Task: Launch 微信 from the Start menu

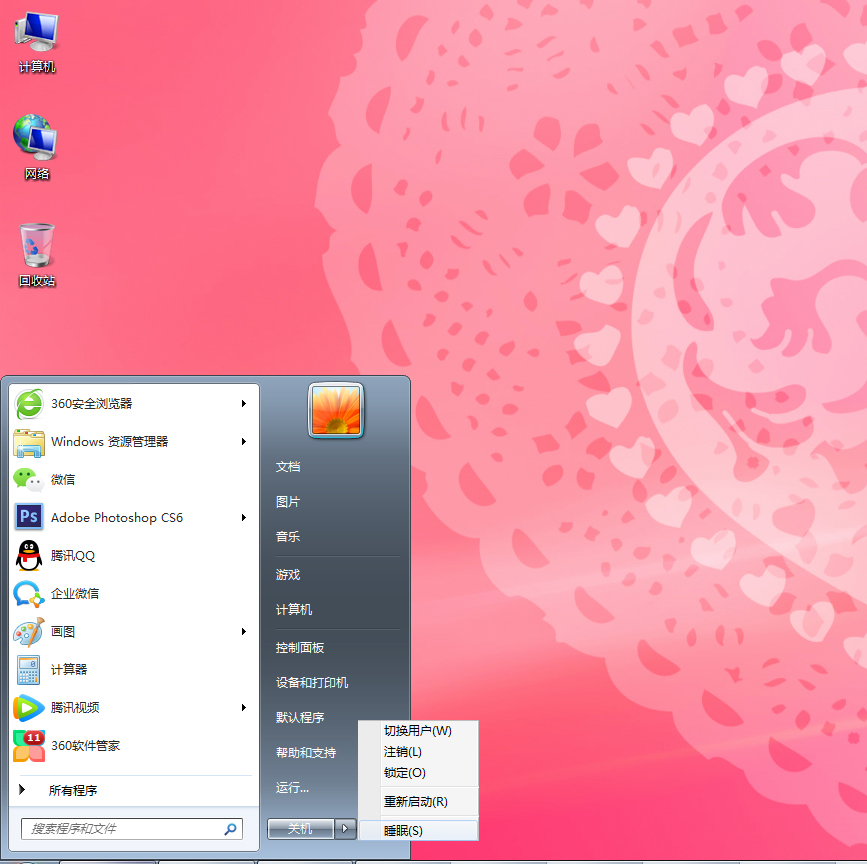Action: pyautogui.click(x=133, y=480)
